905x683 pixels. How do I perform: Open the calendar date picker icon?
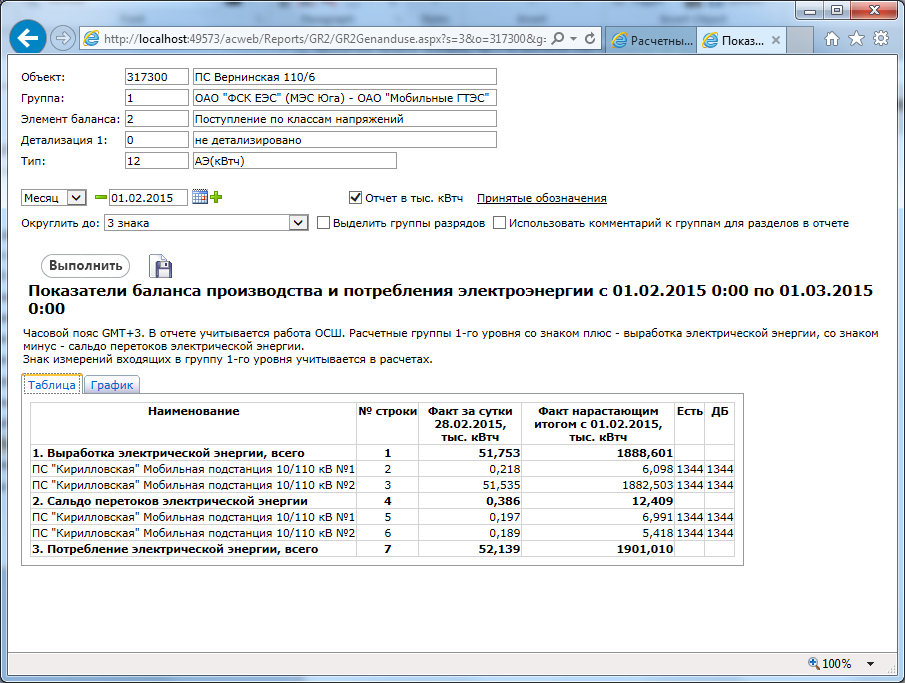(x=200, y=197)
